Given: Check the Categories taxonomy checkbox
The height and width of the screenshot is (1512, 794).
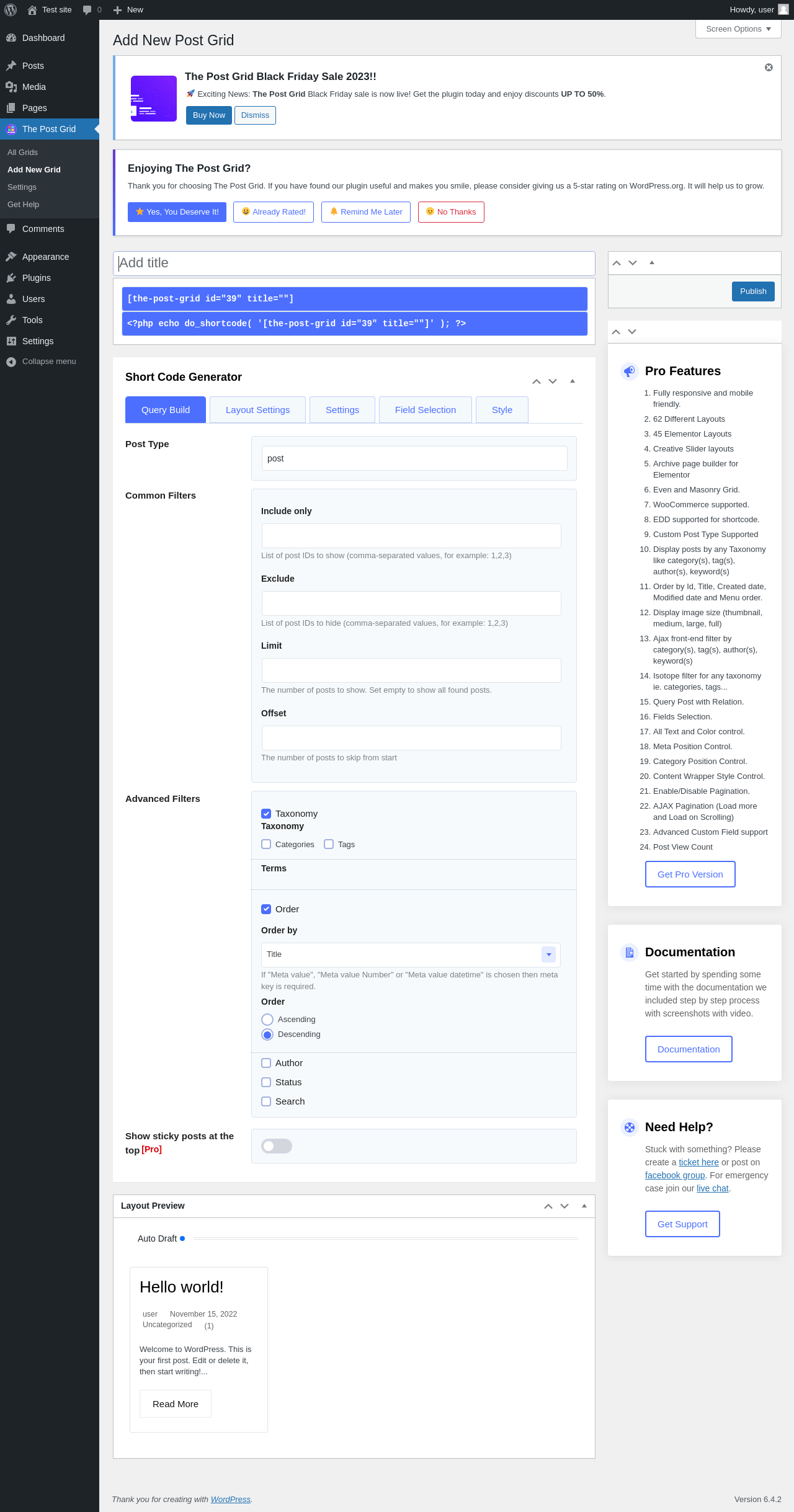Looking at the screenshot, I should click(x=266, y=844).
